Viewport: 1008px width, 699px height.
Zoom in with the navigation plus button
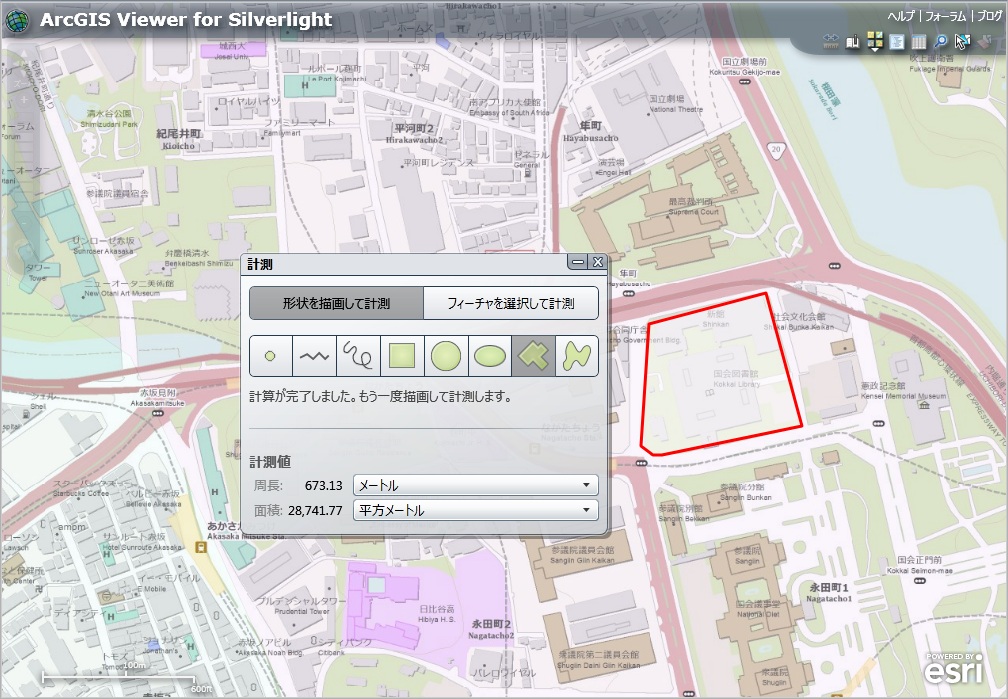[x=24, y=100]
